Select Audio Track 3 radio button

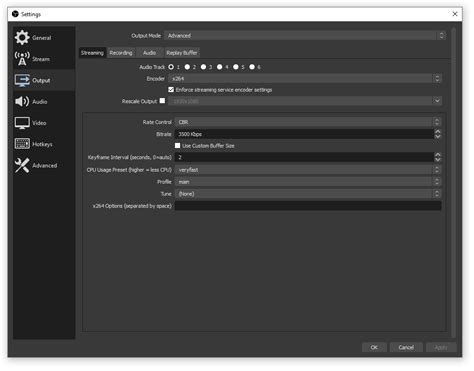[203, 67]
